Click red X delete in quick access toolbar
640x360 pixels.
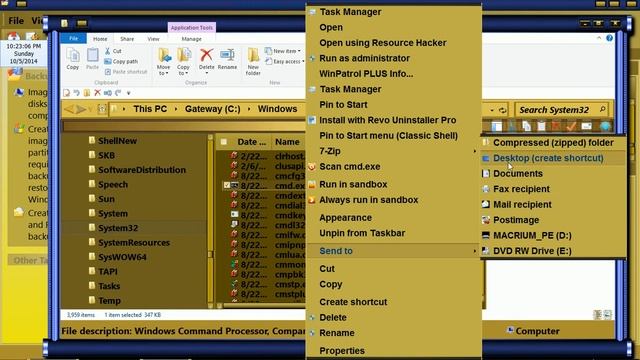point(97,93)
